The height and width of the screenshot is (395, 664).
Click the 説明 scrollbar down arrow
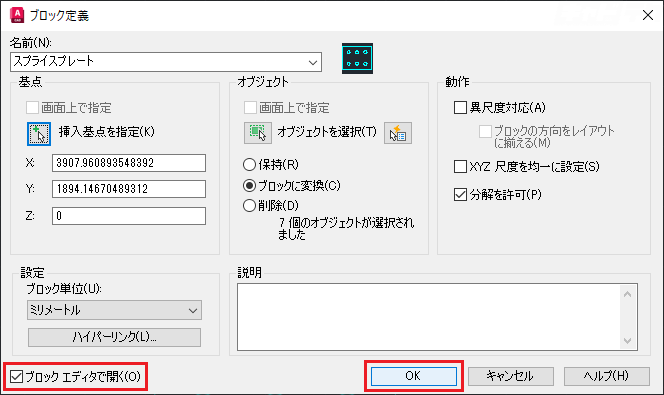tap(628, 340)
